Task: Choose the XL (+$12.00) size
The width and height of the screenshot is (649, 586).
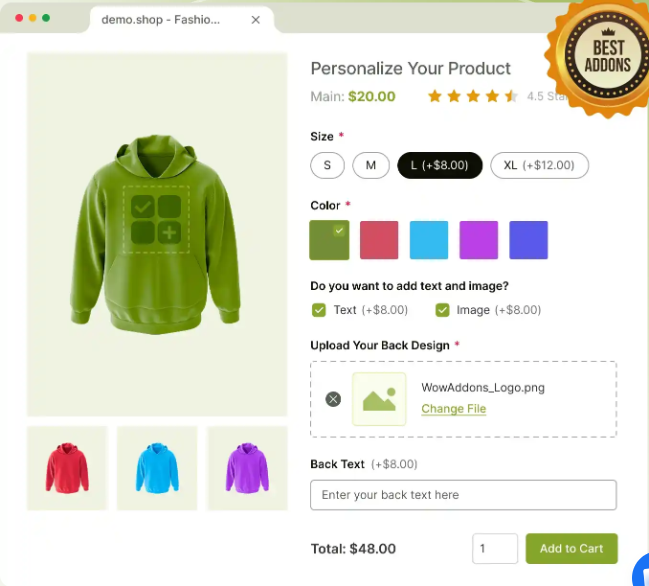Action: pos(539,165)
